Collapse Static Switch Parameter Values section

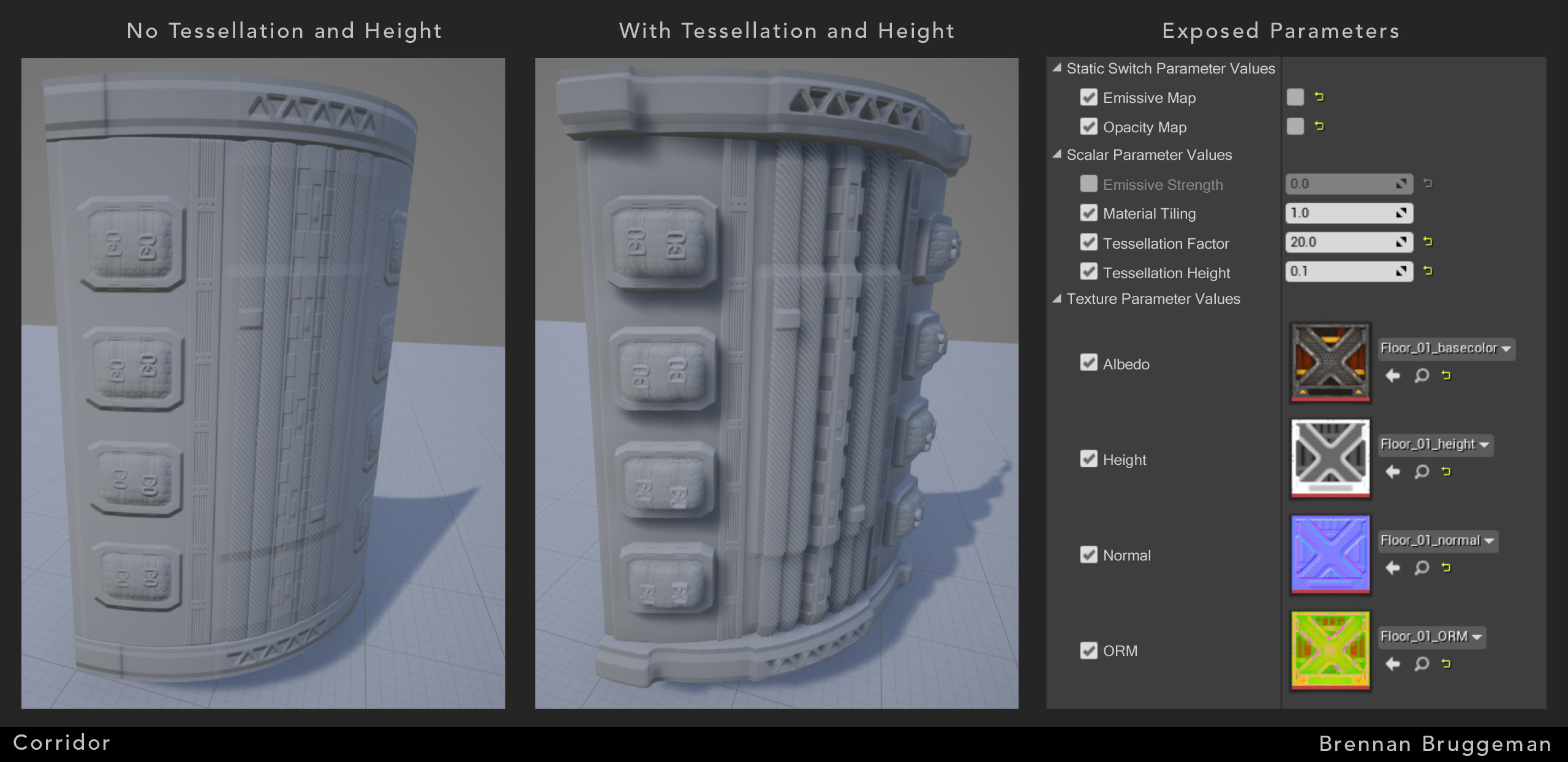click(1057, 68)
